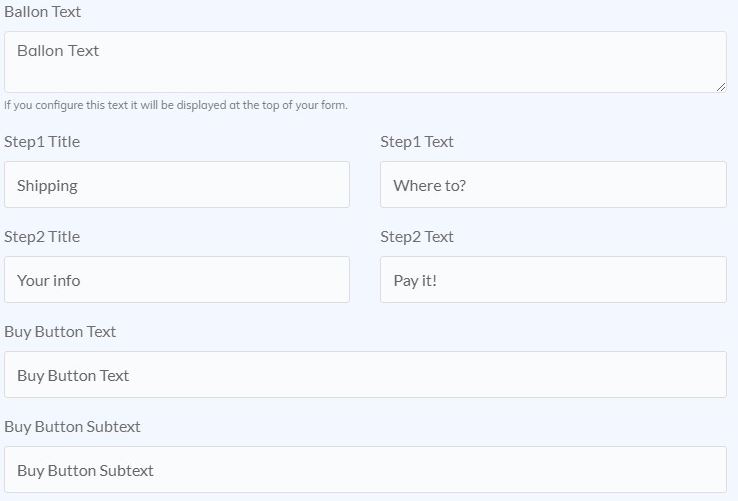
Task: Click the Shipping placeholder text
Action: (47, 186)
